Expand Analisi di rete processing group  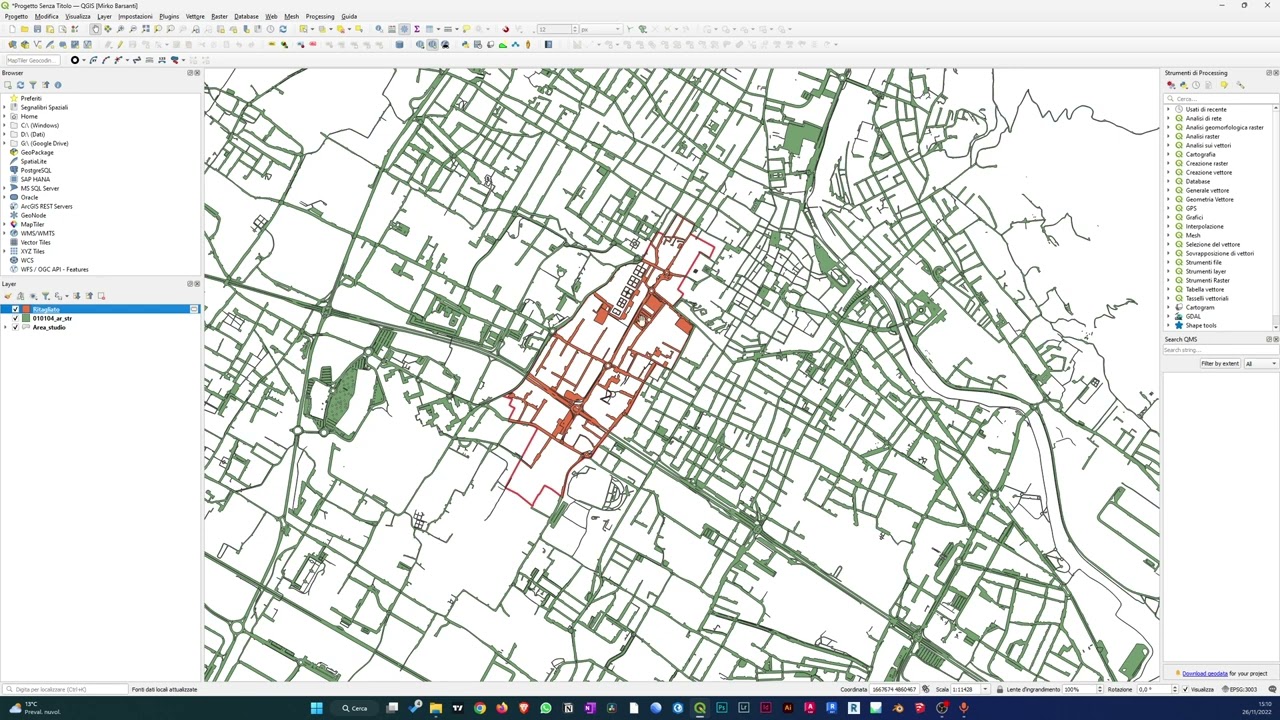click(x=1168, y=118)
